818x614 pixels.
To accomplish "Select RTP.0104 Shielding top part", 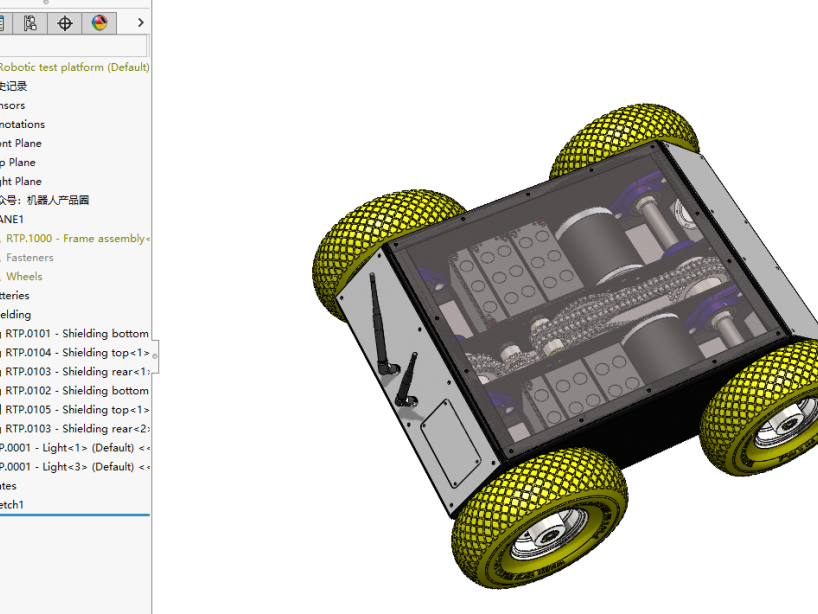I will 77,352.
